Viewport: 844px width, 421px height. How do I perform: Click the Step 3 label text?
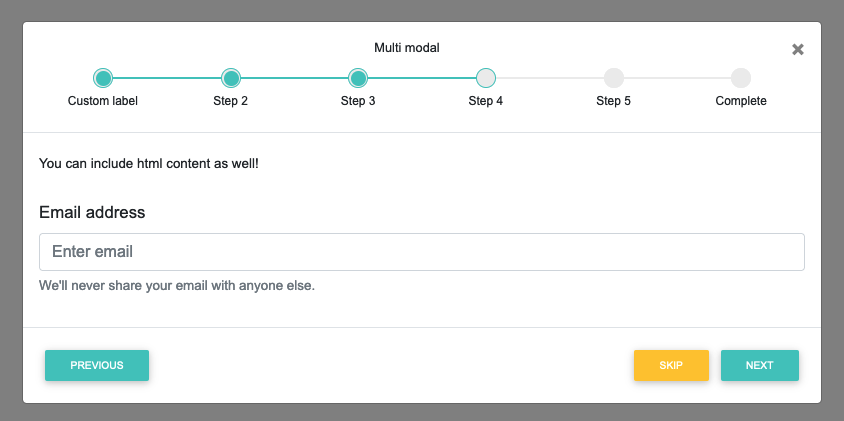[358, 101]
